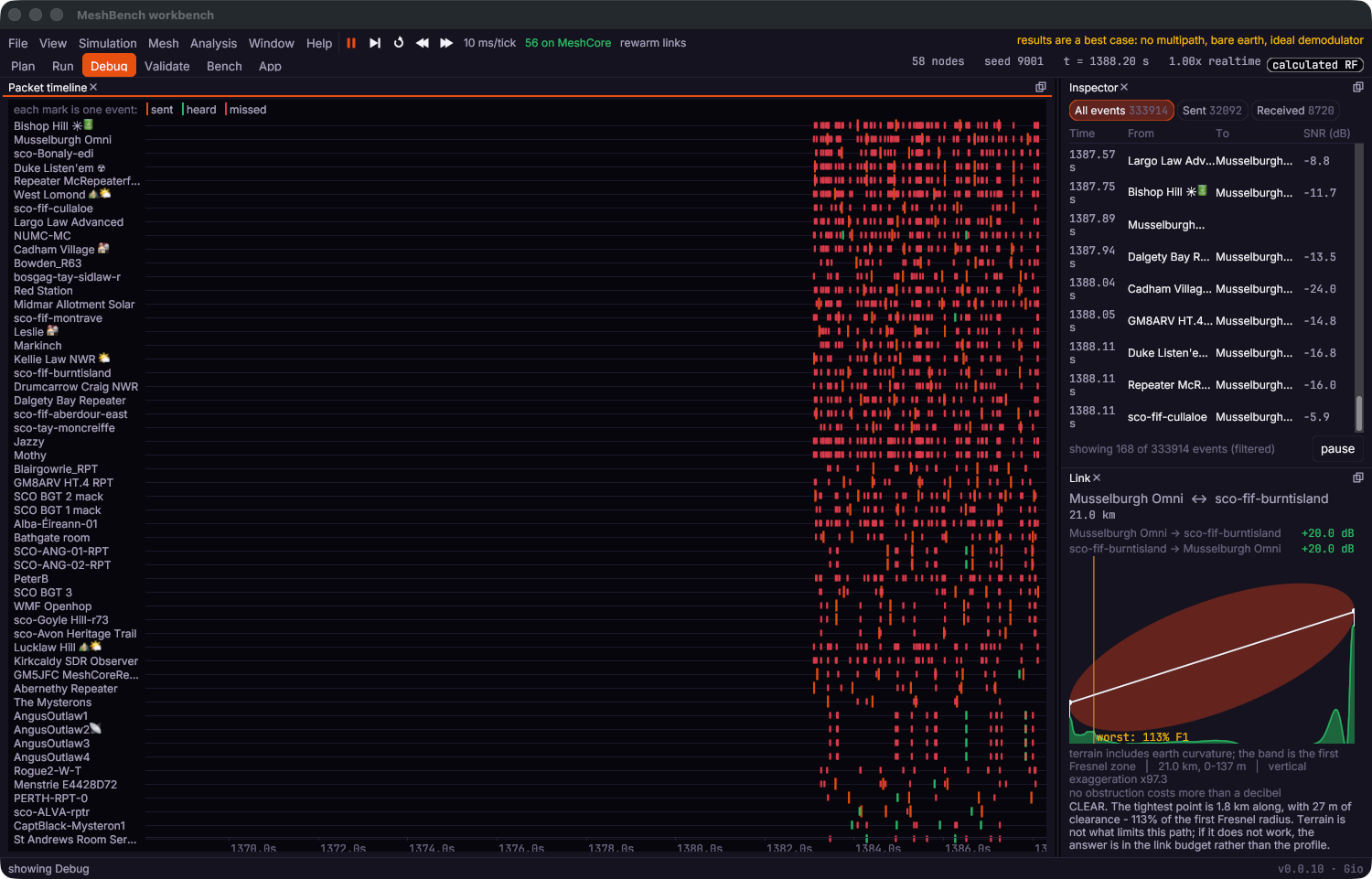1372x879 pixels.
Task: Speed up with the fast-forward icon
Action: [x=446, y=43]
